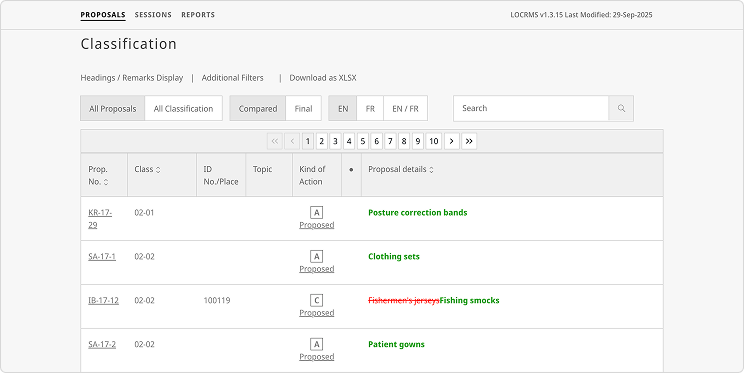
Task: Switch to Compared view
Action: point(258,108)
